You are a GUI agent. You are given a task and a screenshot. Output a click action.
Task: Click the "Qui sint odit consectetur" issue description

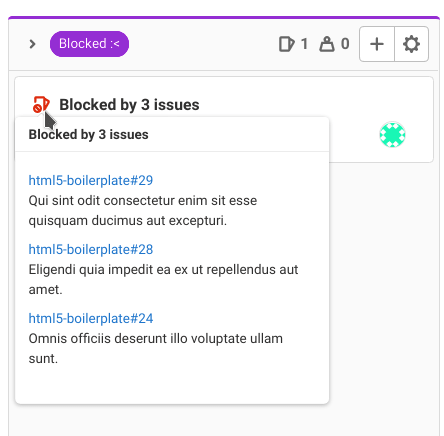[x=143, y=211]
